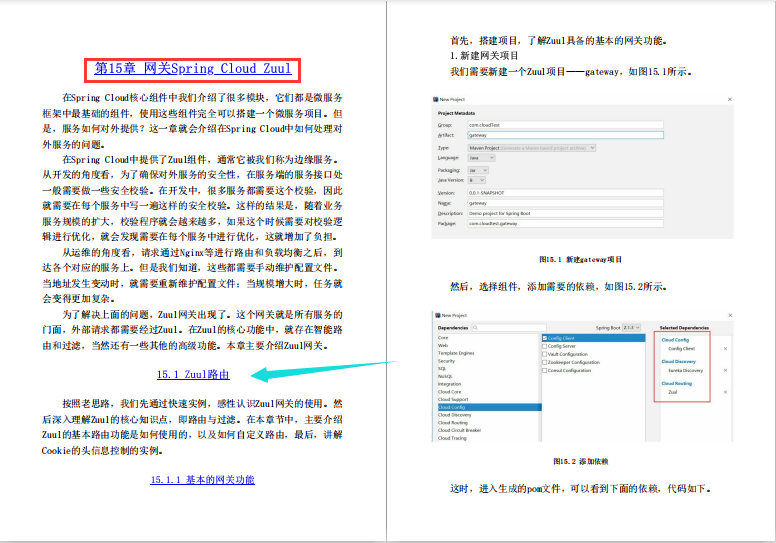
Task: Open the '15.1.1 基本的网关功能' subsection link
Action: (202, 480)
